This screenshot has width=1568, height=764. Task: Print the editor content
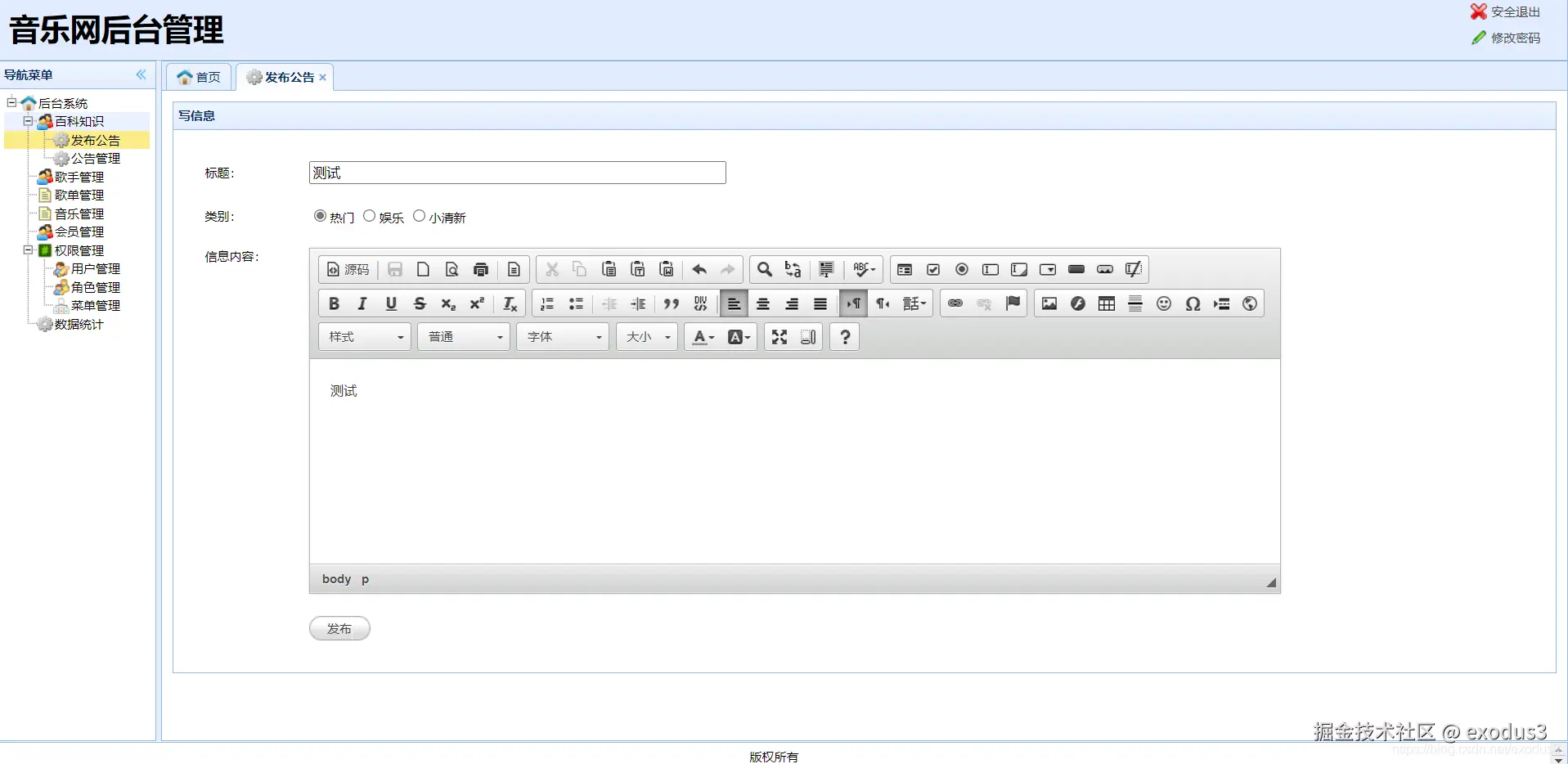pos(481,269)
